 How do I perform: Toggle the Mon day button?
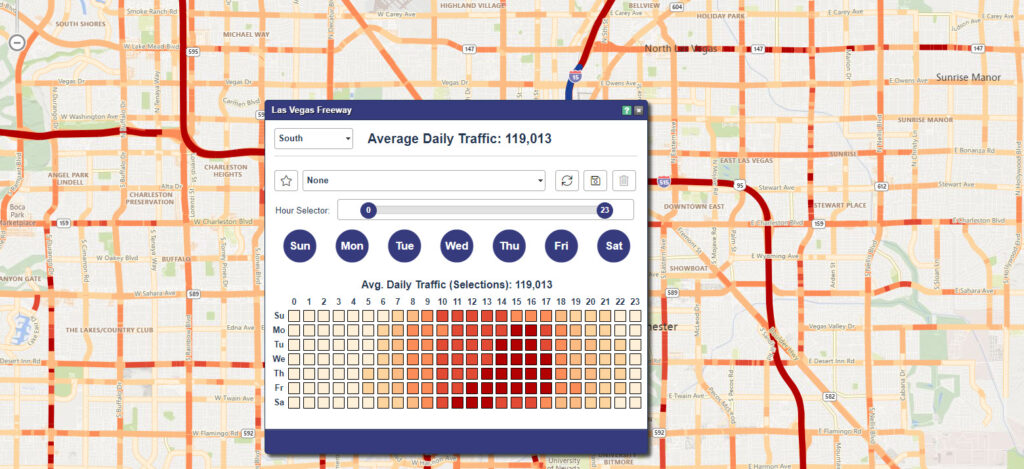coord(352,245)
